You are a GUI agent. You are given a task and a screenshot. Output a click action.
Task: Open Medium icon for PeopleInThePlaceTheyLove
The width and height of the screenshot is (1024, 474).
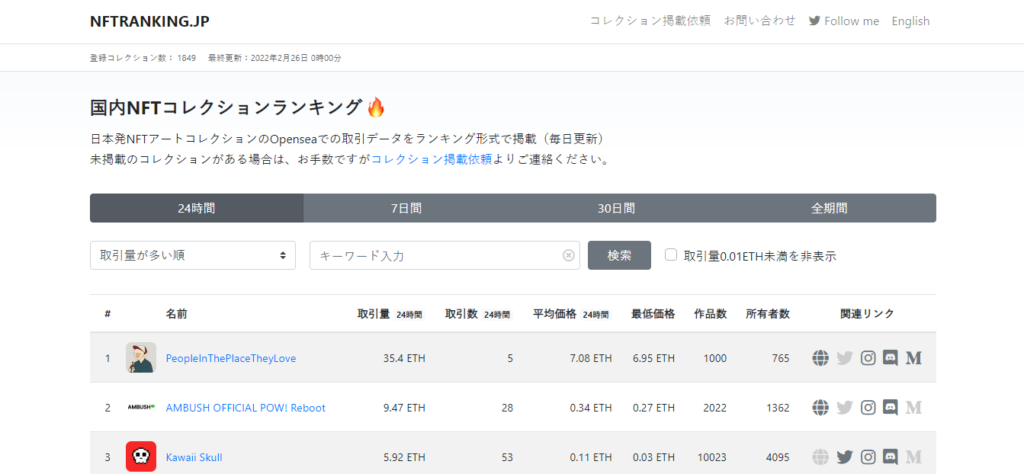point(914,358)
